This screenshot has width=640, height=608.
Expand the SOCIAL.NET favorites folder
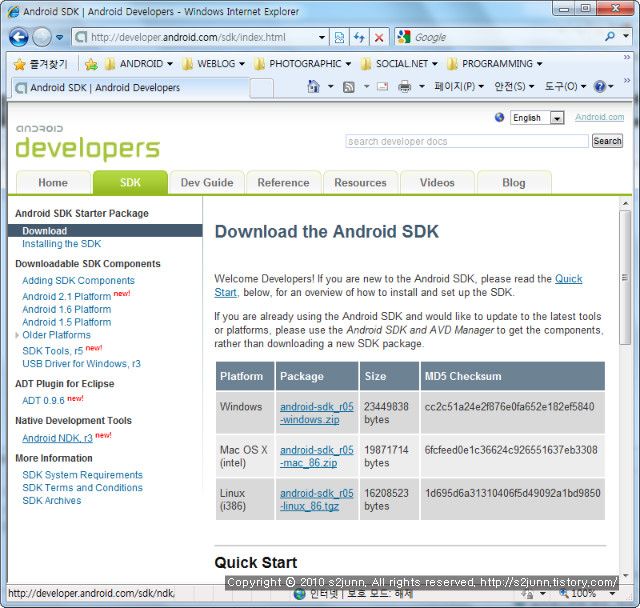point(399,64)
